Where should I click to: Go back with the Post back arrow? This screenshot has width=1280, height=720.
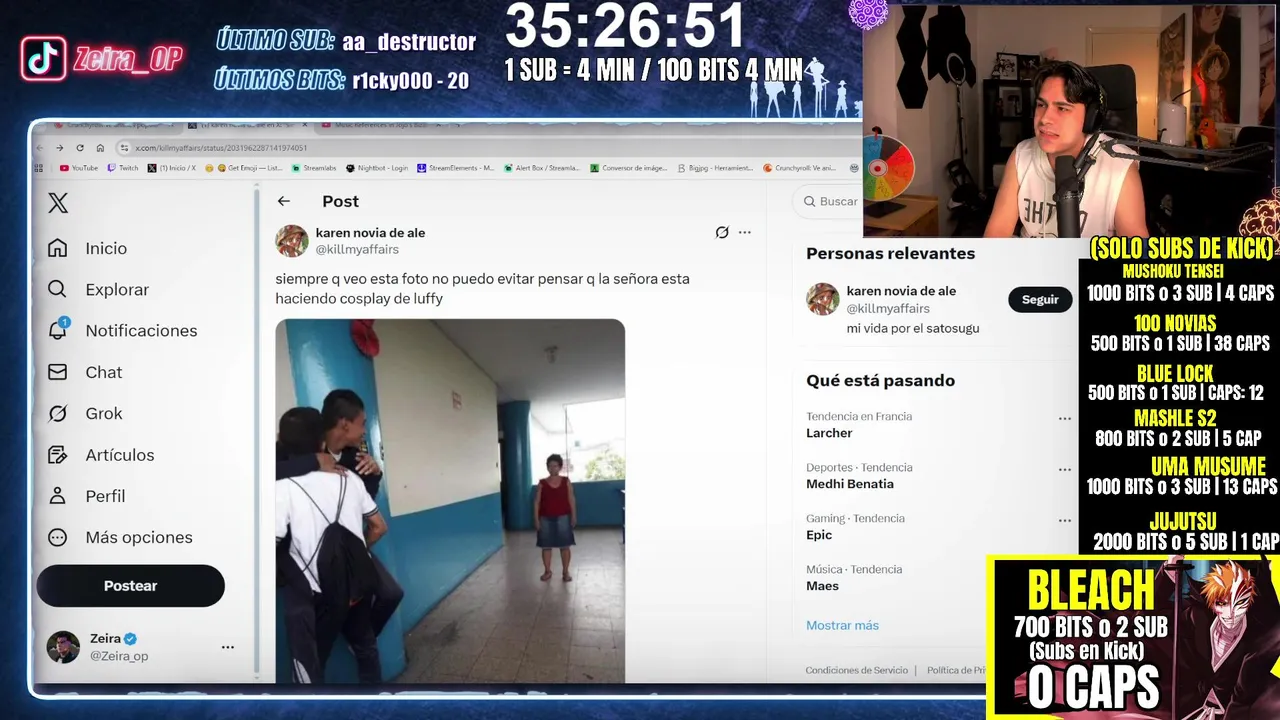pyautogui.click(x=284, y=201)
